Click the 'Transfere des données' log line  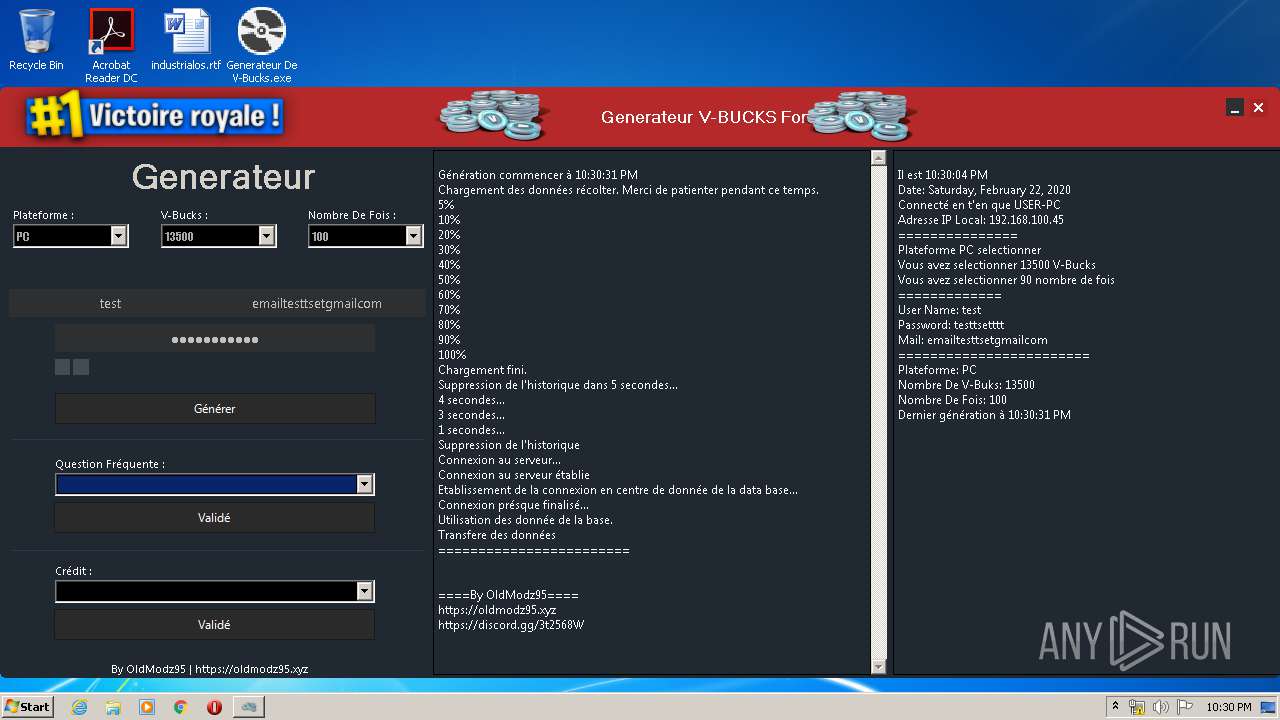(497, 535)
